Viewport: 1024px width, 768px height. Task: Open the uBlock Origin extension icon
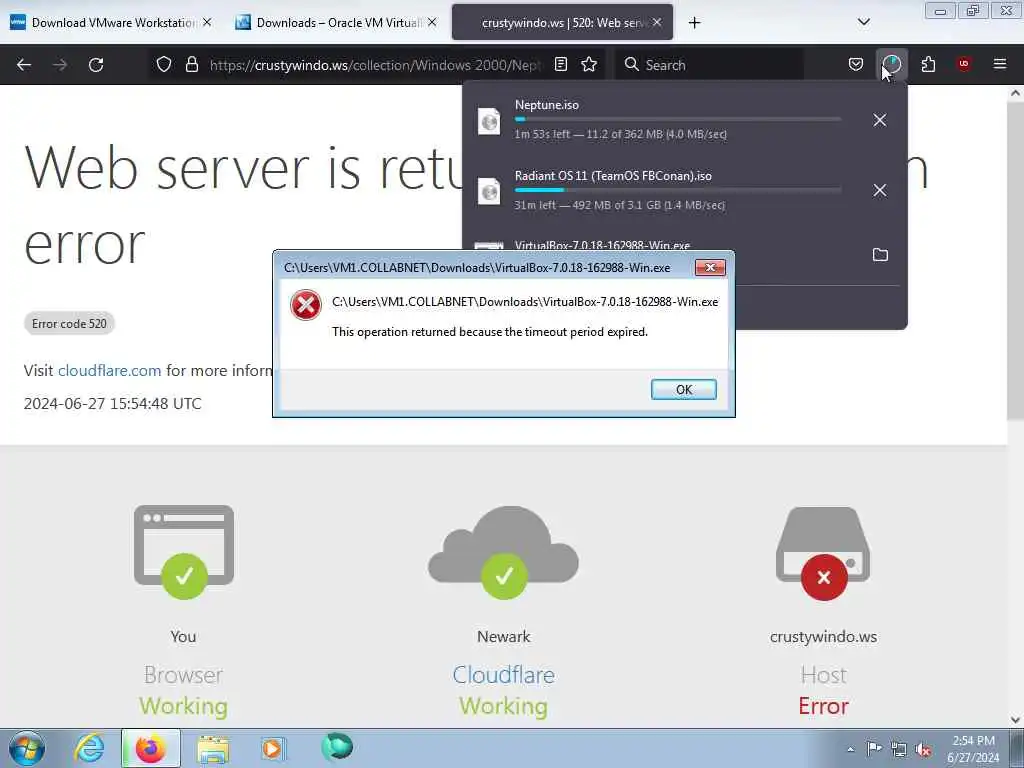point(963,64)
